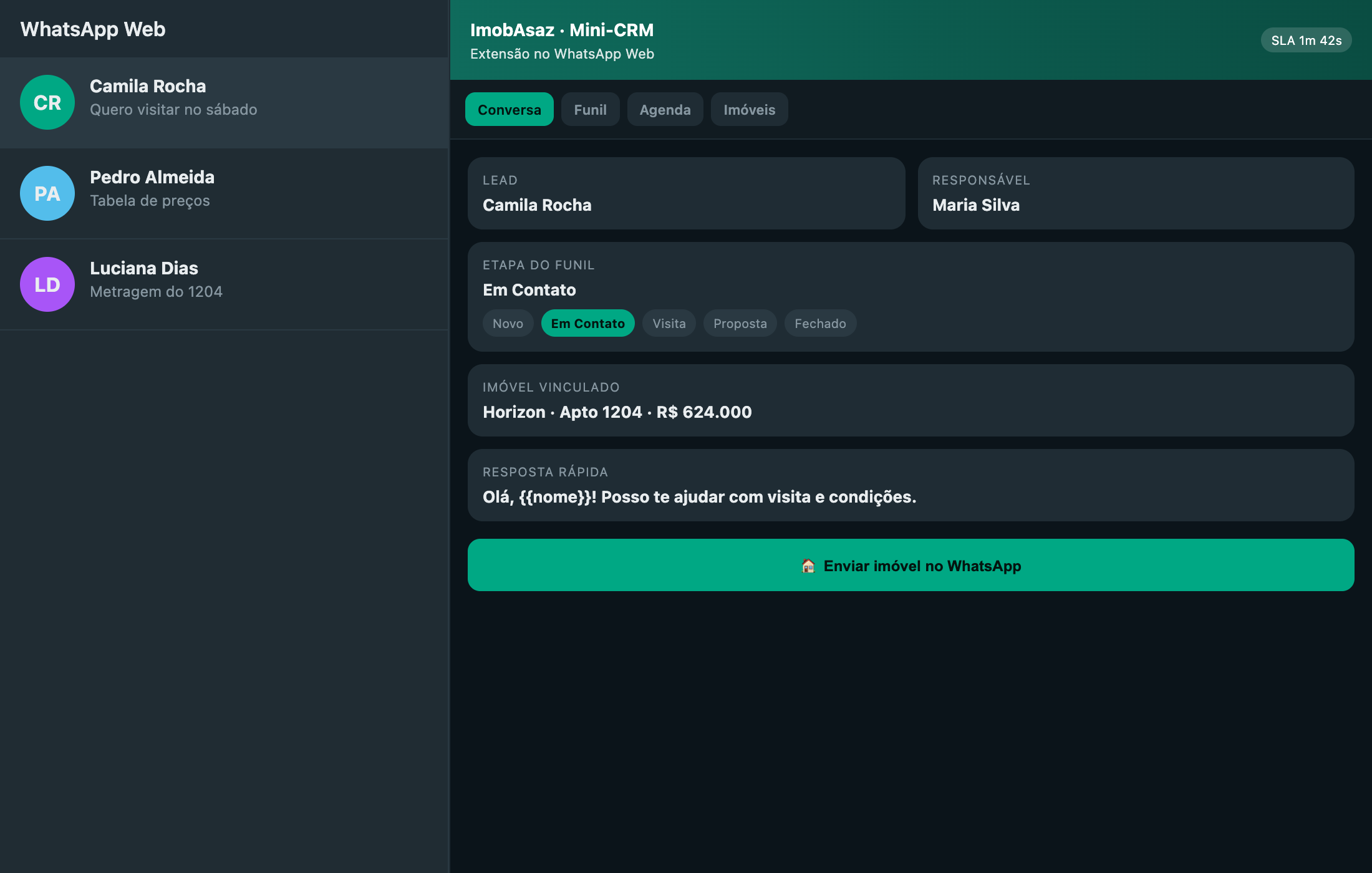The image size is (1372, 873).
Task: Click the Lead card showing Camila Rocha
Action: click(x=686, y=193)
